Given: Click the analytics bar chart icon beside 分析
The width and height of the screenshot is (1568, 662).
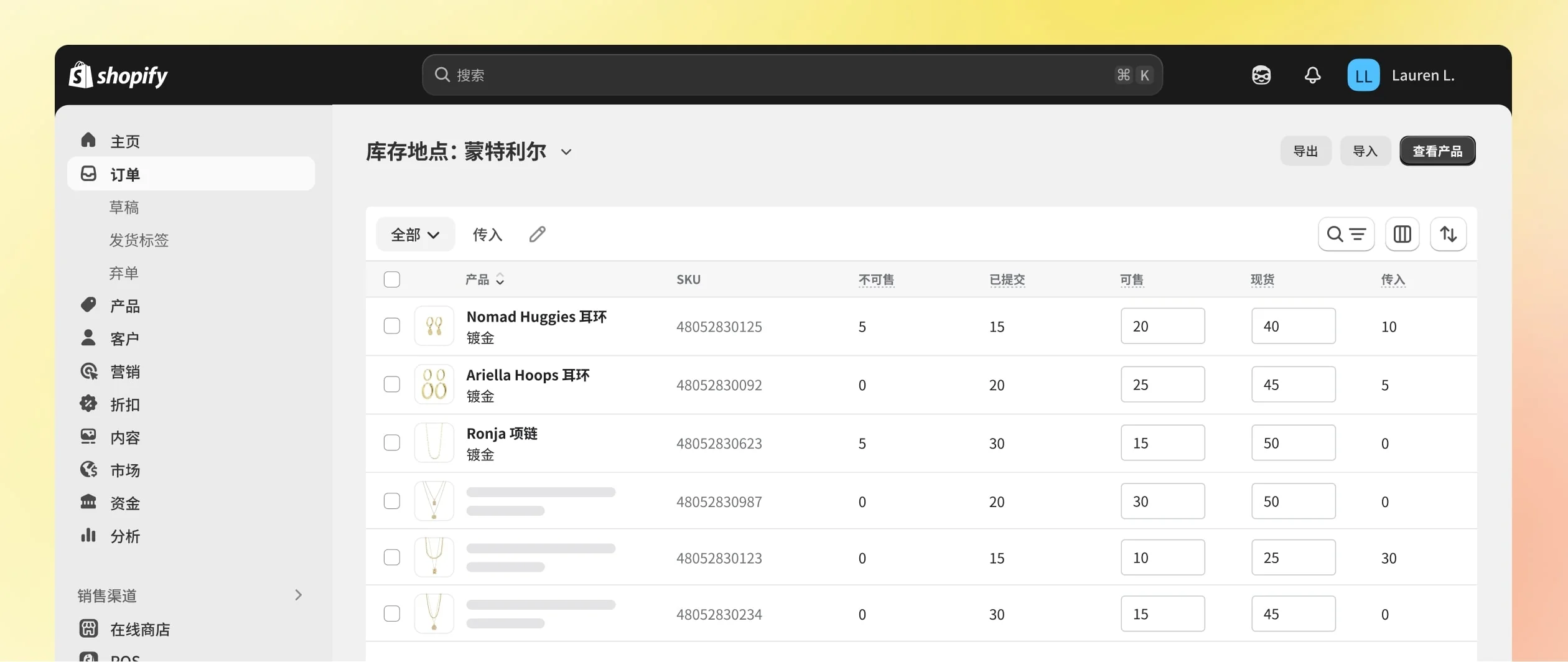Looking at the screenshot, I should point(88,535).
